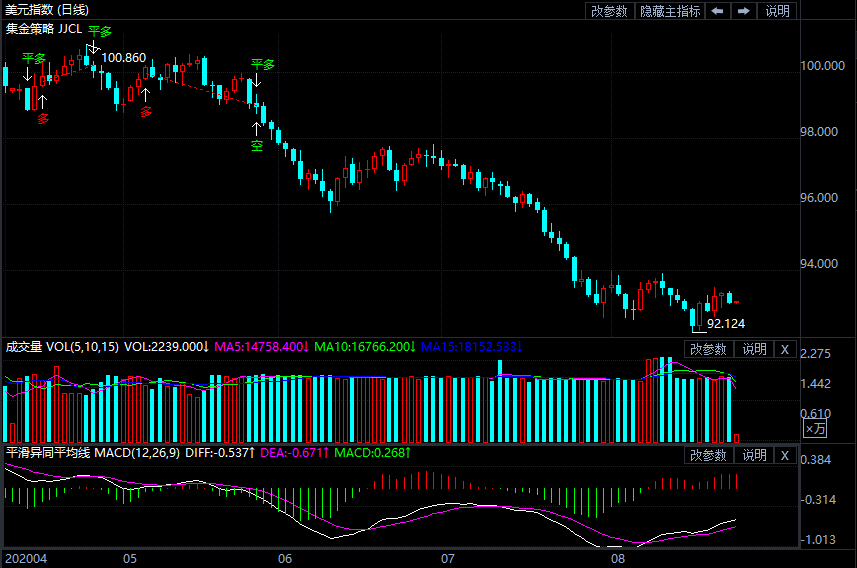Show 说明 for the volume indicator
The height and width of the screenshot is (568, 857).
[753, 349]
